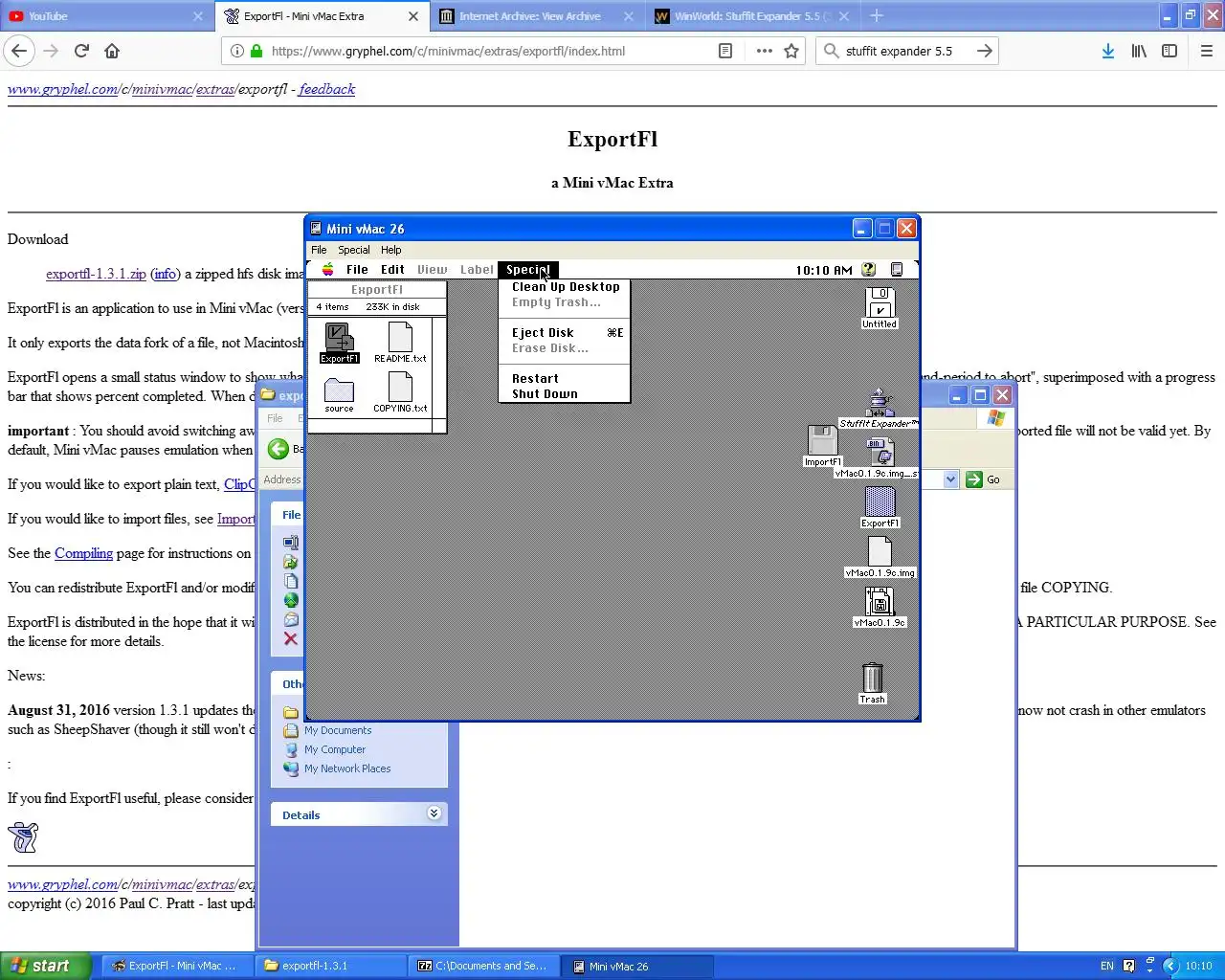Click Firefox Back arrow button

(x=19, y=51)
